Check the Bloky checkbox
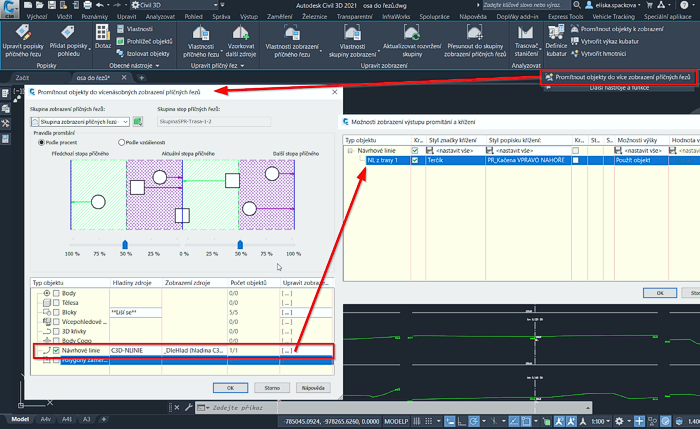 click(56, 312)
